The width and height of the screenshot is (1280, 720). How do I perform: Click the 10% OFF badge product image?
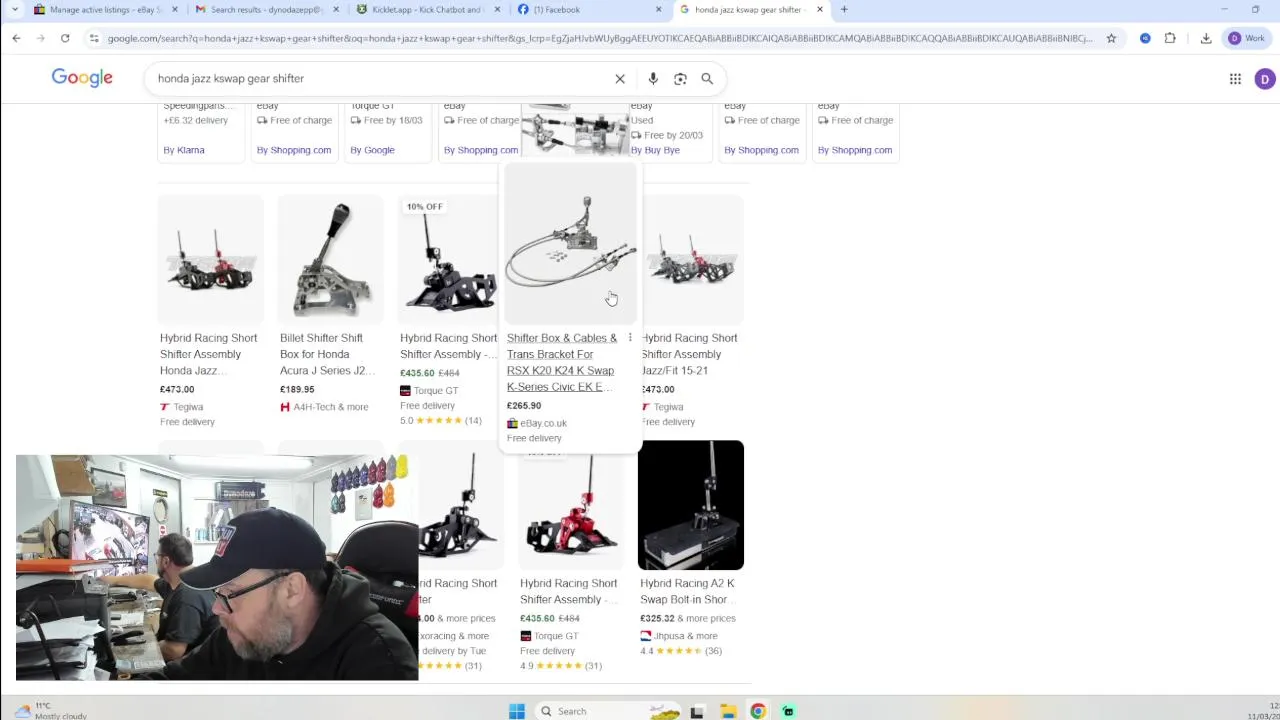tap(447, 260)
